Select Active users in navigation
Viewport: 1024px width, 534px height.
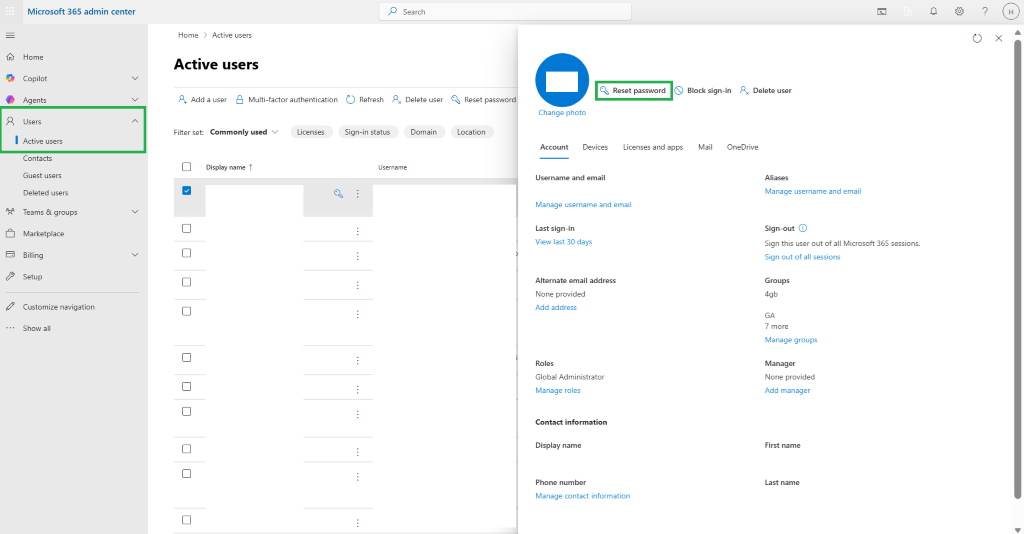pos(42,141)
